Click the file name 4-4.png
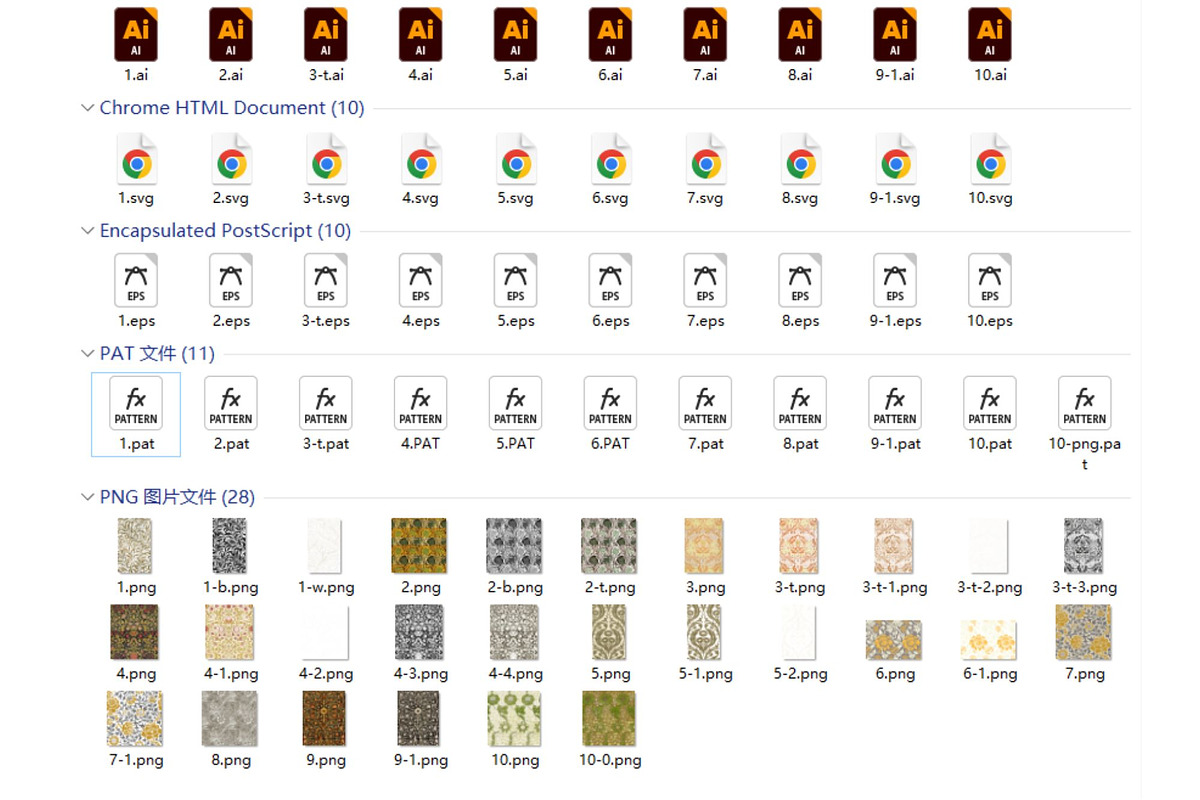The image size is (1200, 800). pos(516,674)
